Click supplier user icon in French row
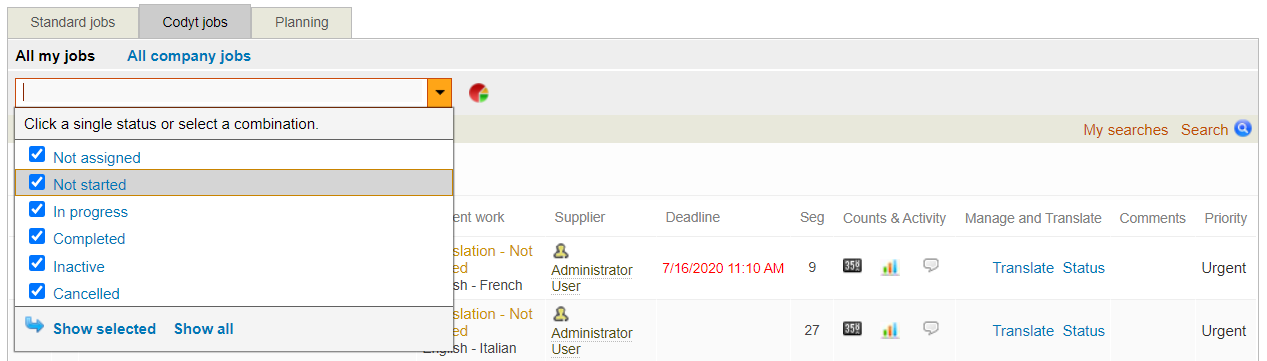 (561, 251)
